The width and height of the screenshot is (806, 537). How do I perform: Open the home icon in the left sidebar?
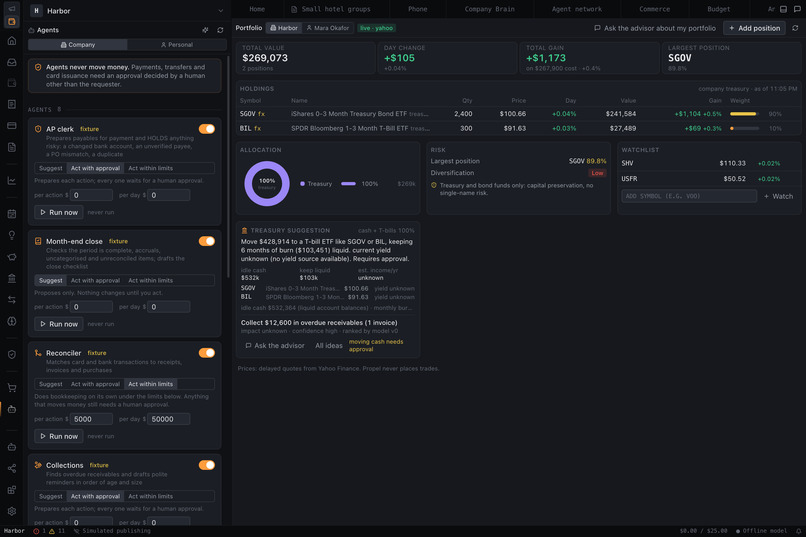coord(12,41)
